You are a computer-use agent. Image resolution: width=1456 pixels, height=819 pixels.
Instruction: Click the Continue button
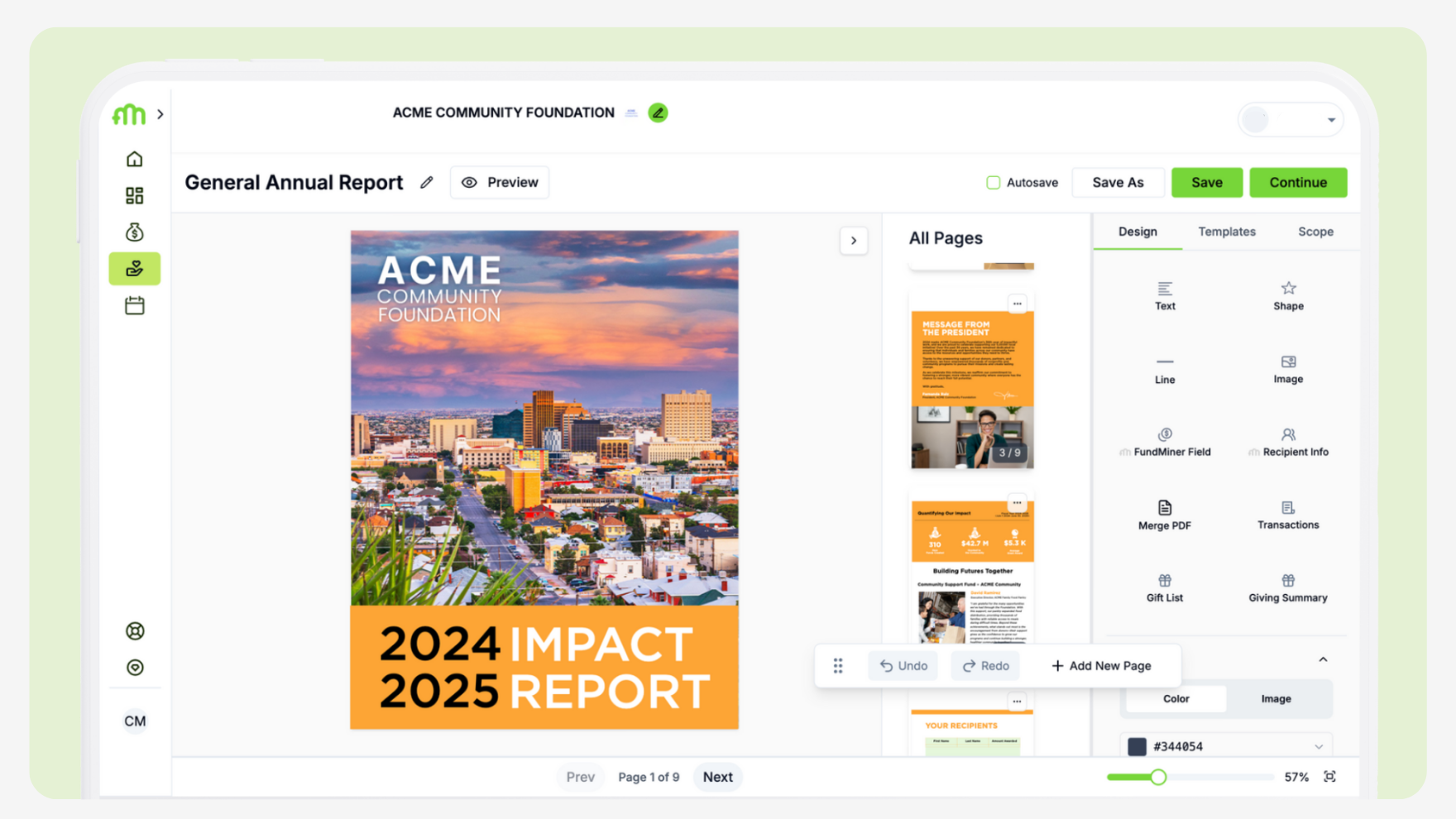click(x=1297, y=183)
